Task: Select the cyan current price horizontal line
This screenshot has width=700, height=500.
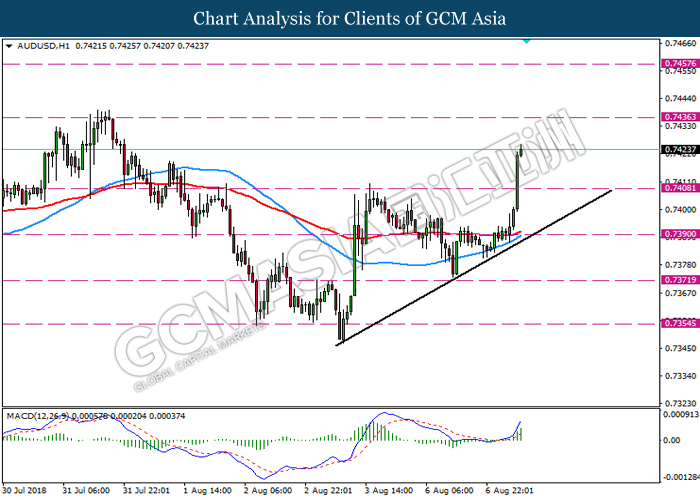Action: click(330, 150)
